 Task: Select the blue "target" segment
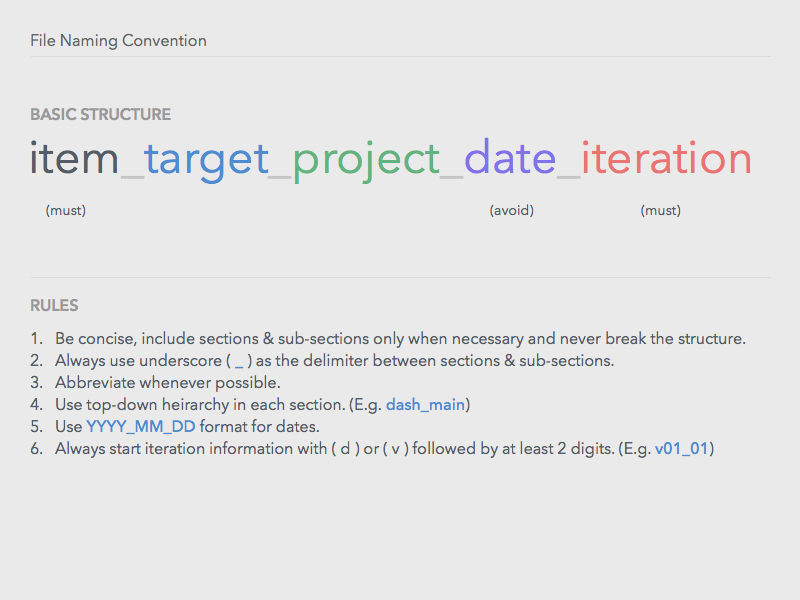pyautogui.click(x=204, y=158)
